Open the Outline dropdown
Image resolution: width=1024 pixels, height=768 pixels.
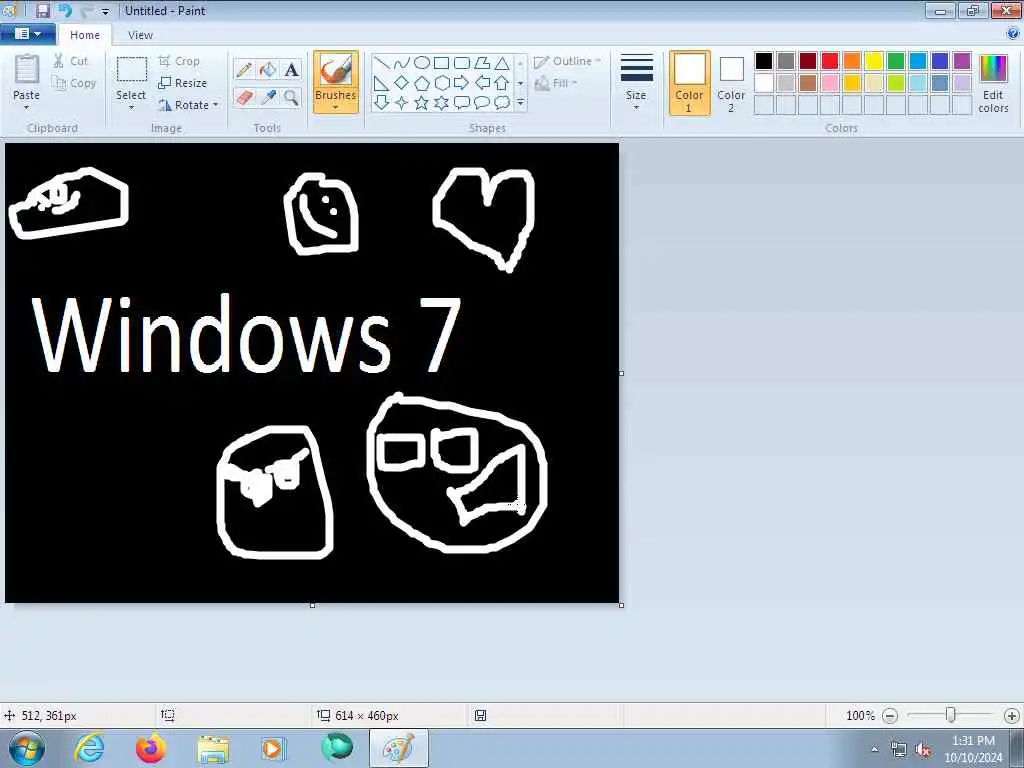[x=567, y=61]
